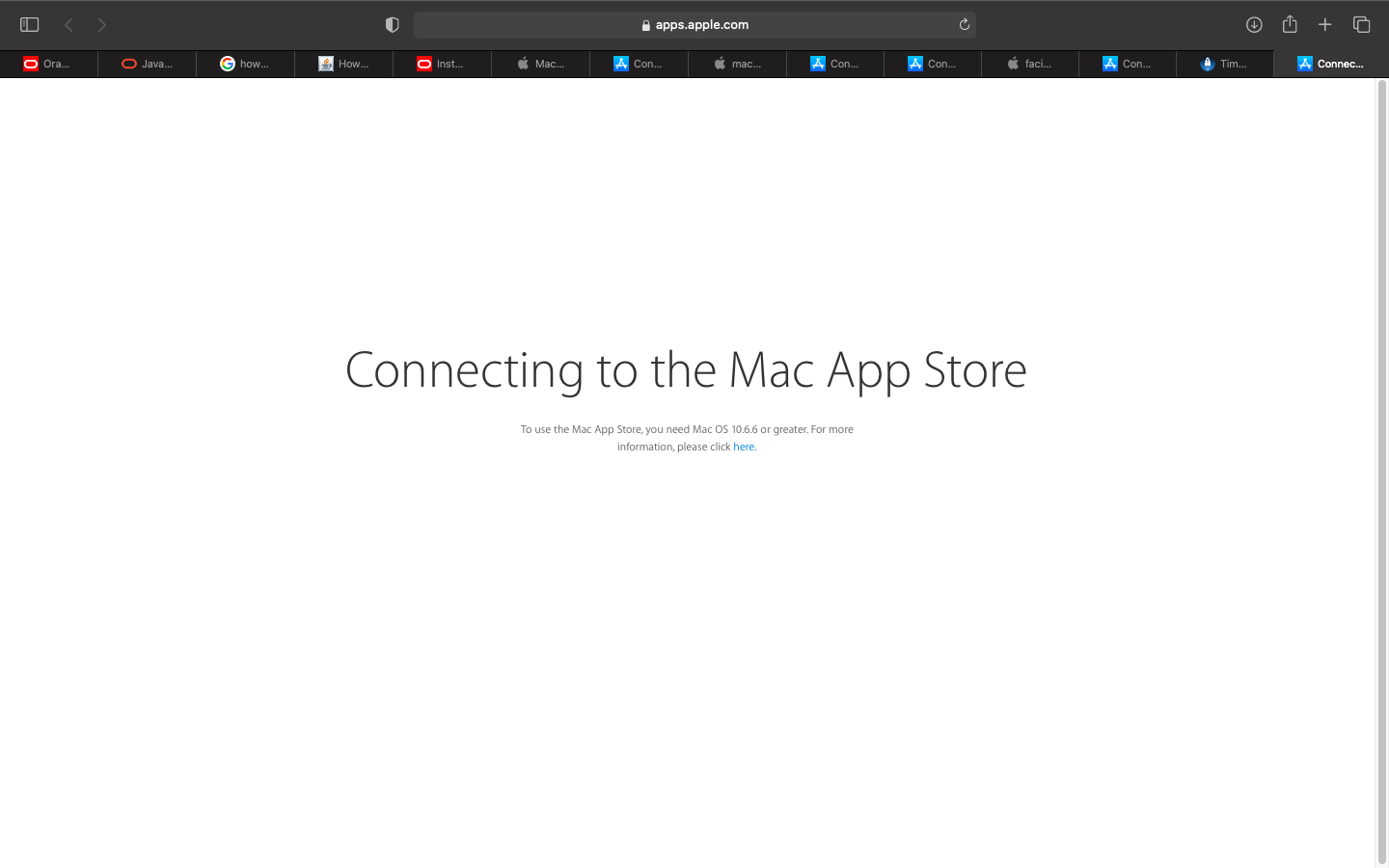Switch to the "Tim..." tab
1389x868 pixels.
[1225, 64]
